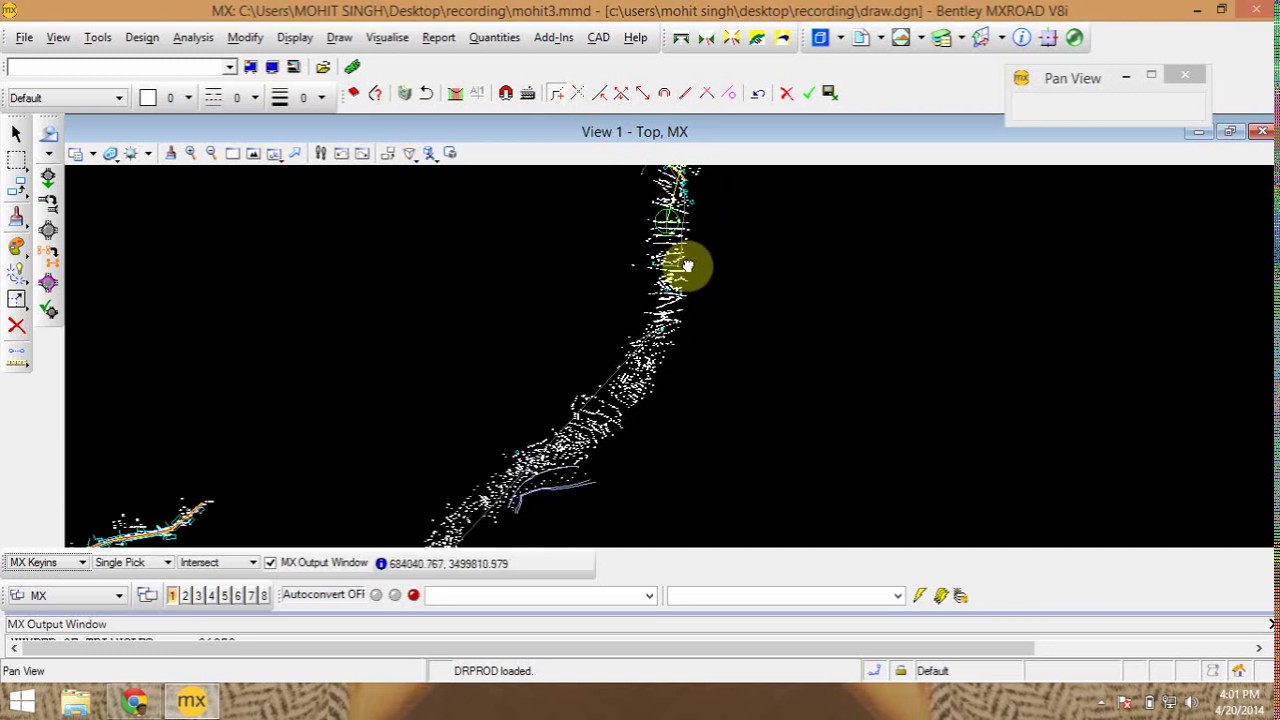Click the blue 3D box icon in top toolbar
The image size is (1280, 720).
click(820, 38)
